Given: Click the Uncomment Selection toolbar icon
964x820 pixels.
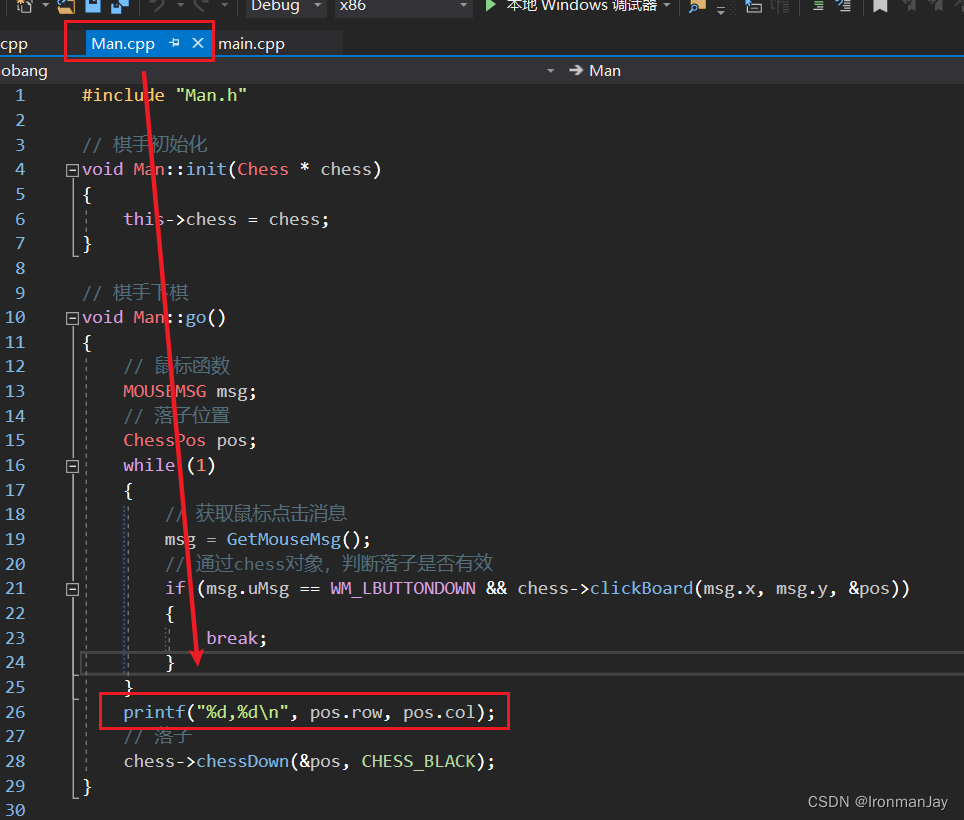Looking at the screenshot, I should point(844,6).
